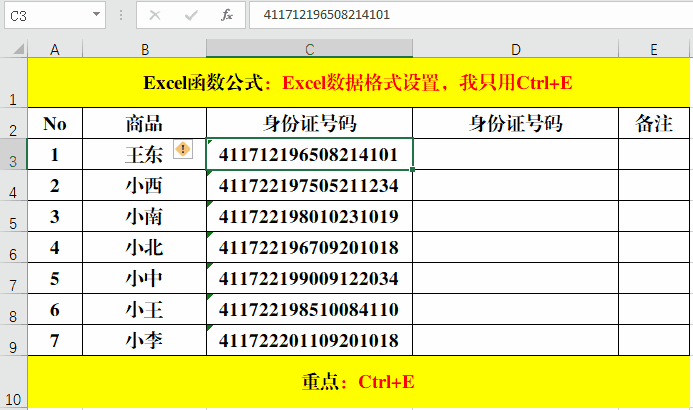Click the error warning icon beside 王东

pyautogui.click(x=183, y=149)
